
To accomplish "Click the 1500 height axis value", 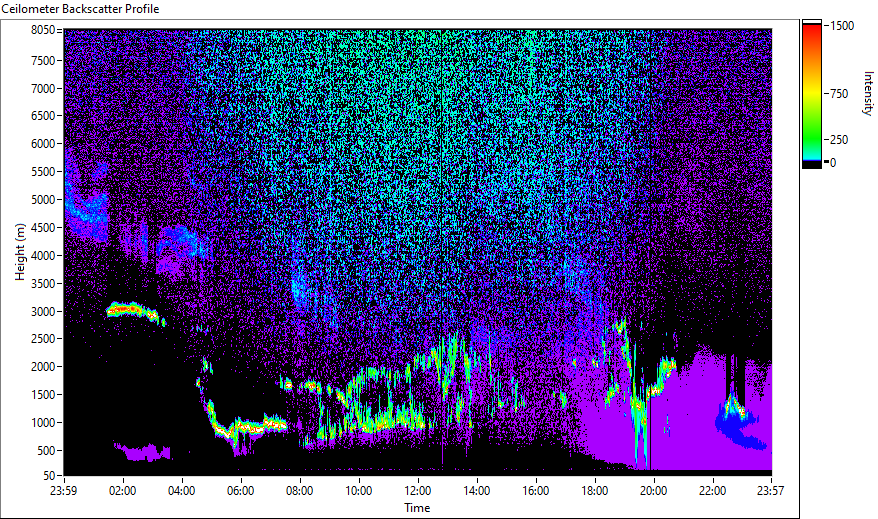I will (x=43, y=395).
